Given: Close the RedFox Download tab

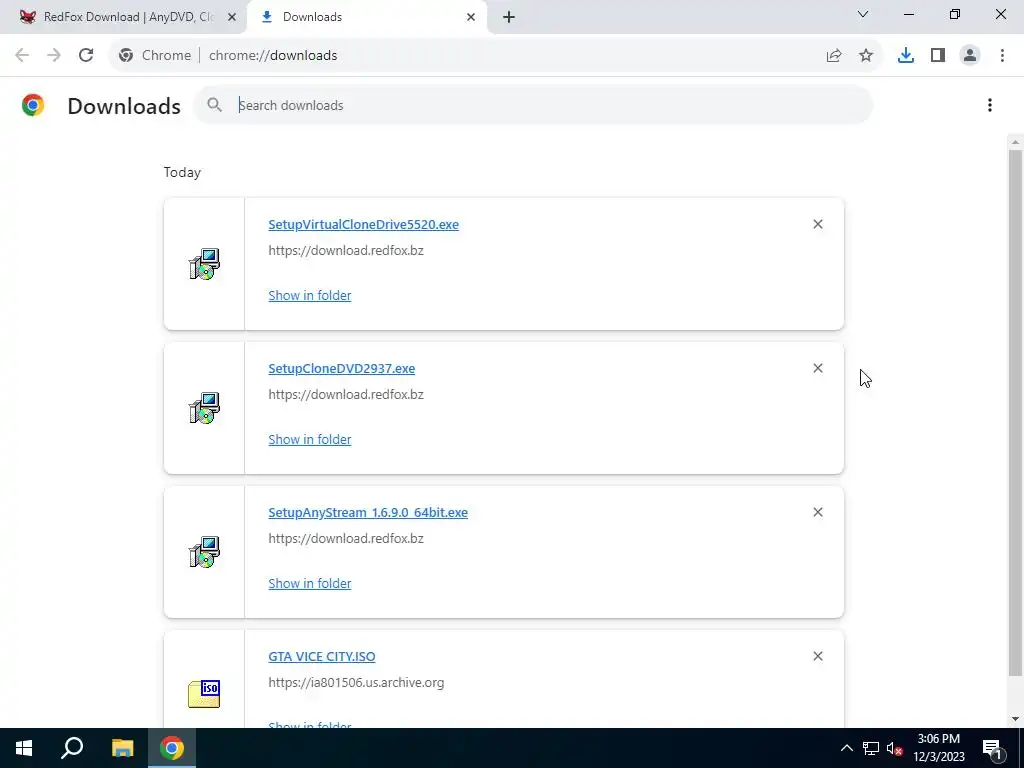Looking at the screenshot, I should [232, 17].
